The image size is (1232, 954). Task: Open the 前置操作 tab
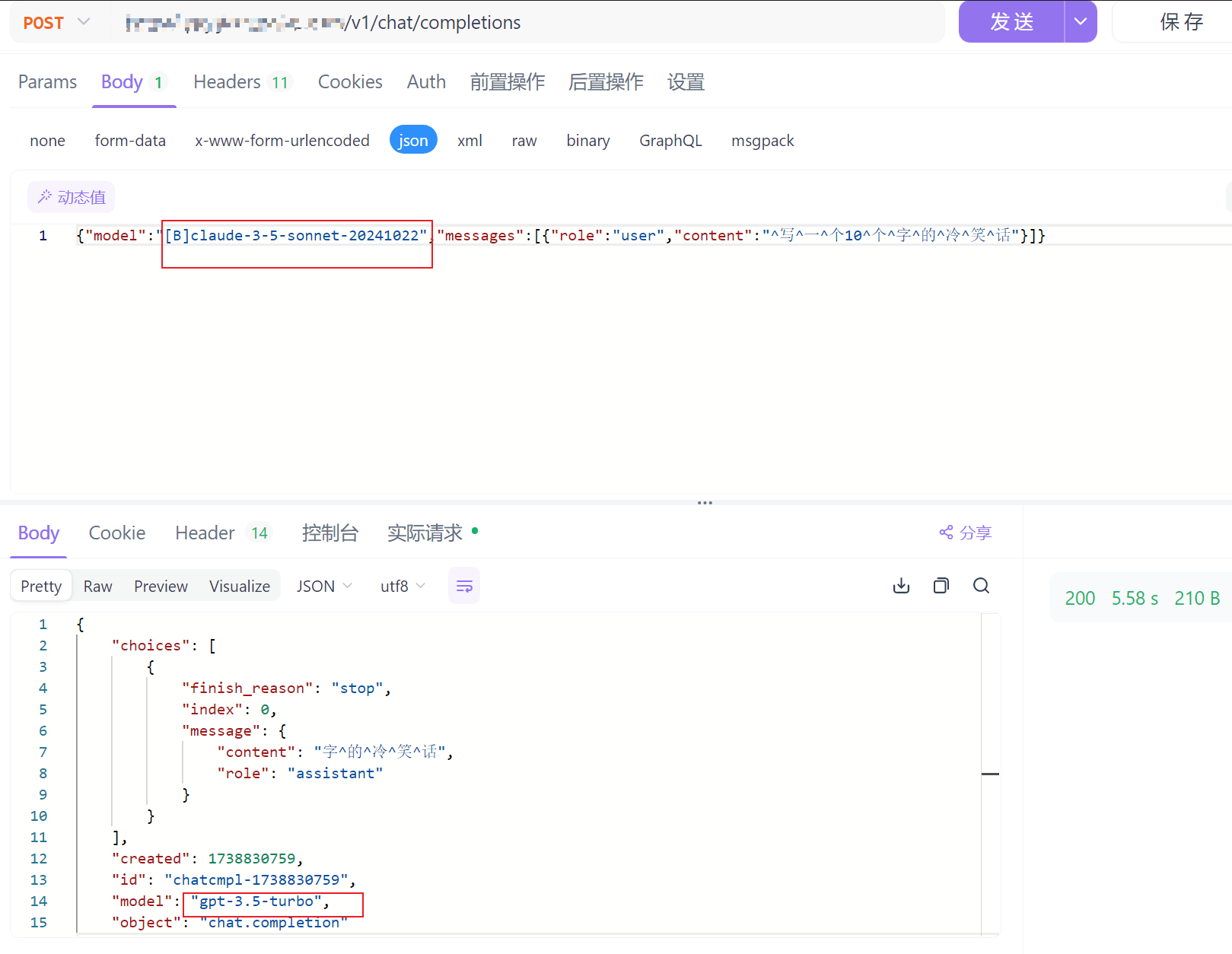pyautogui.click(x=508, y=81)
